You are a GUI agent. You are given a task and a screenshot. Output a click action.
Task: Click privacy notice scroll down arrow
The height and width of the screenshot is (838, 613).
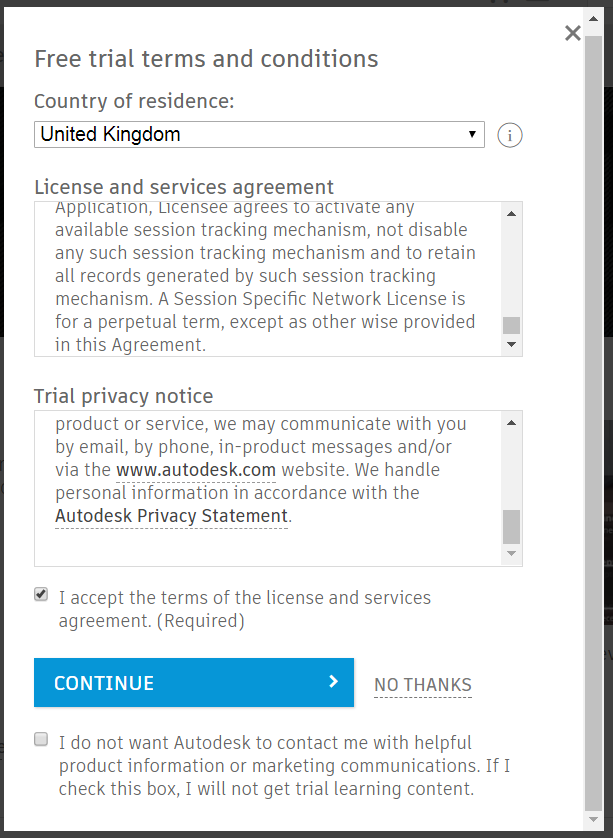(x=511, y=554)
